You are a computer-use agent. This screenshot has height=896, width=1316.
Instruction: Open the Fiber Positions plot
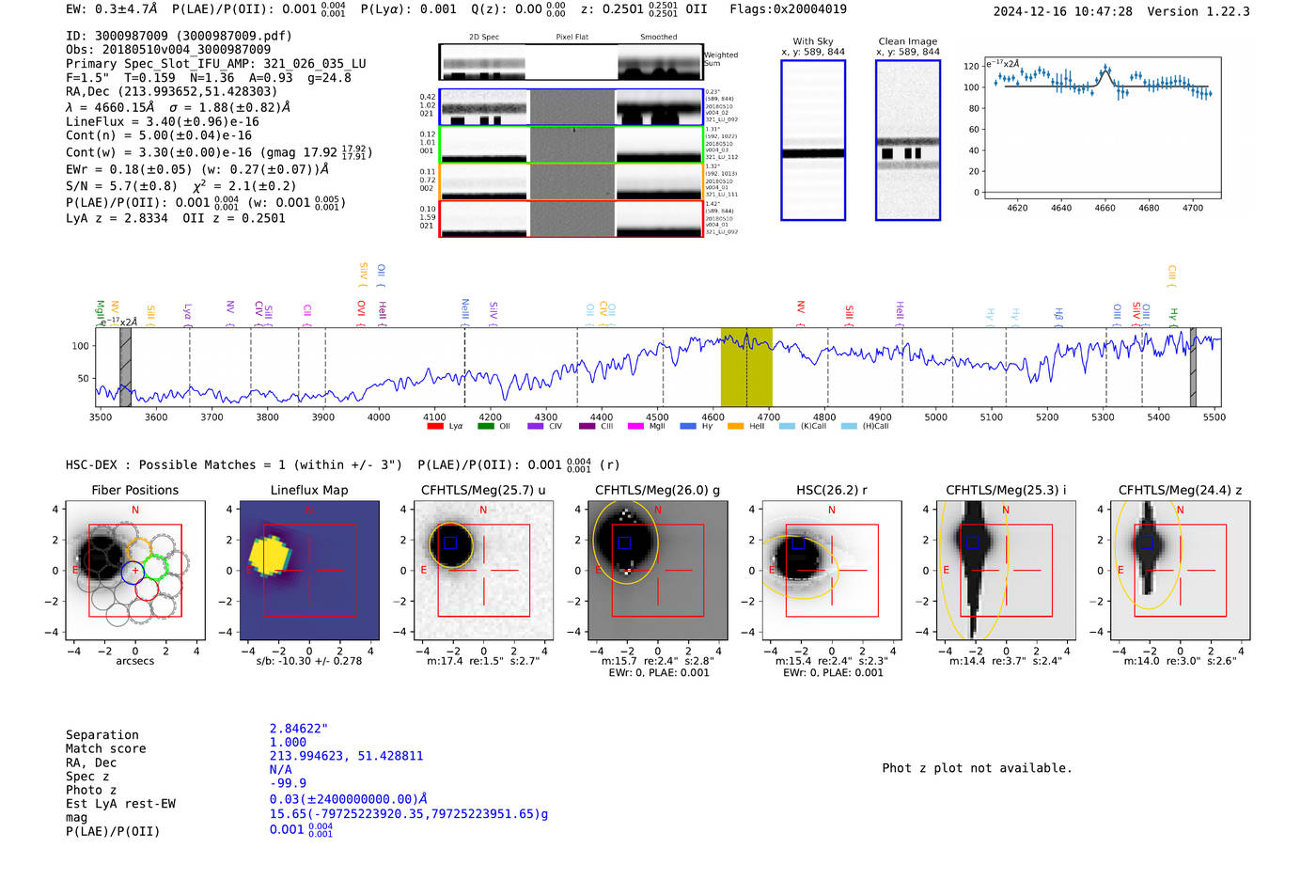pyautogui.click(x=135, y=570)
